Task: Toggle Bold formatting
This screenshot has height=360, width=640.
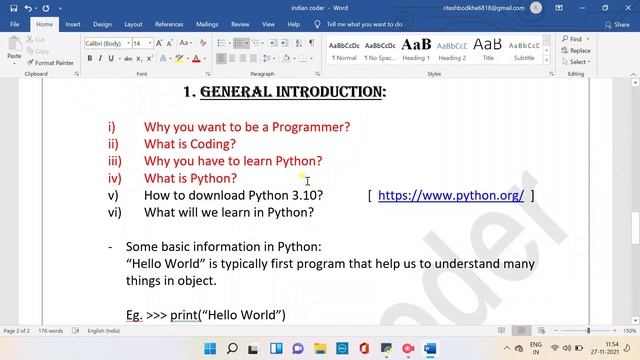Action: pos(90,58)
